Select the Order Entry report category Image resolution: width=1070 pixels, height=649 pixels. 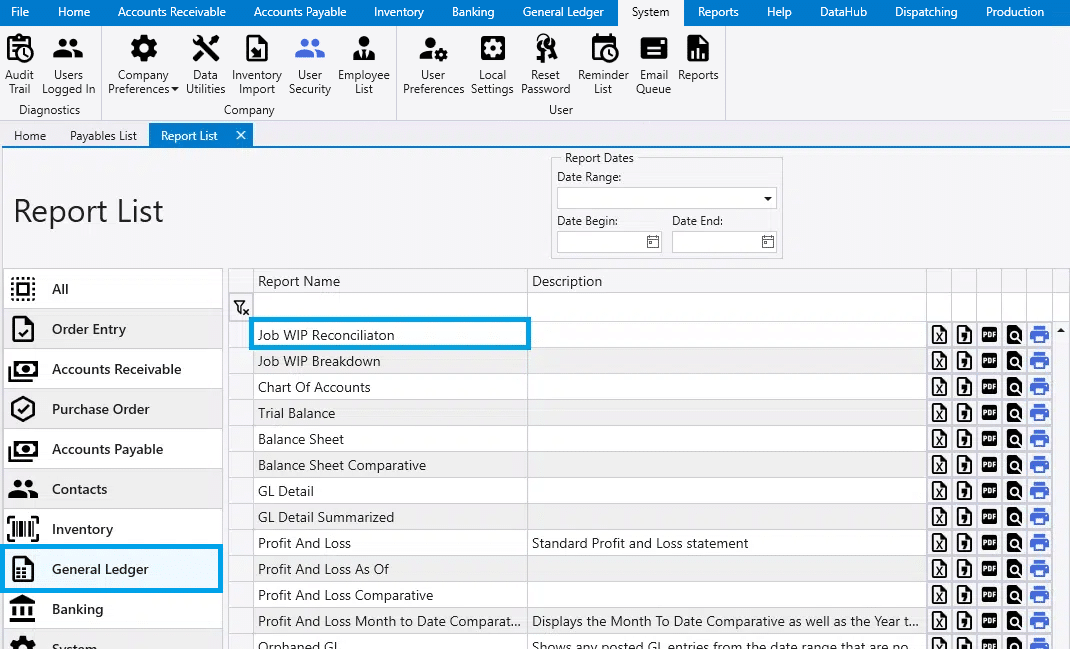tap(113, 329)
